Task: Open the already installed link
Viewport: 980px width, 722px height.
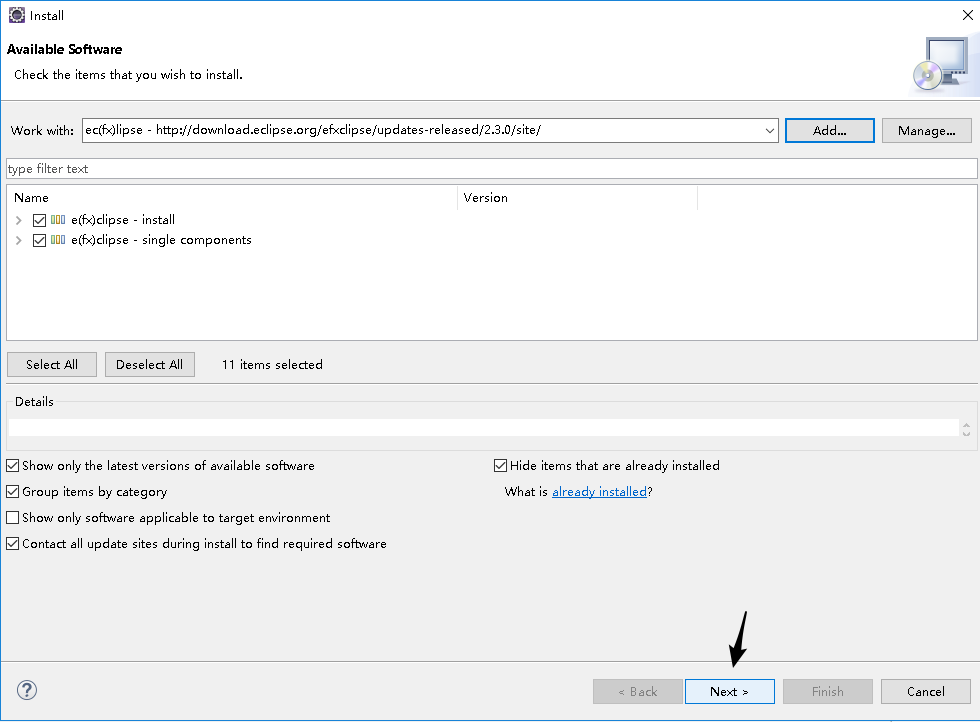Action: 599,492
